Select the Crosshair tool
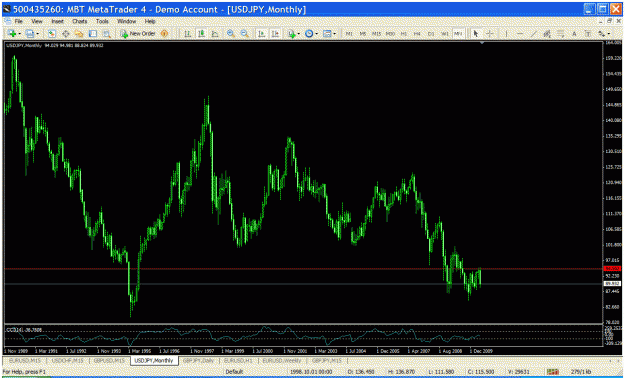625x378 pixels. [489, 34]
